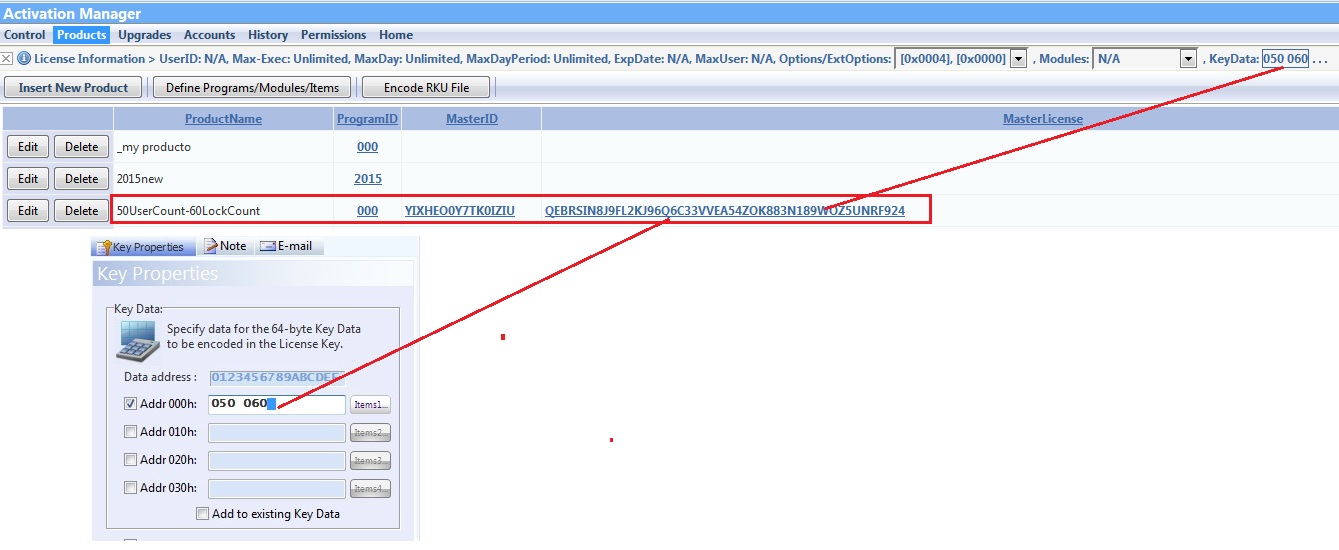Expand the Modules dropdown
1339x550 pixels.
1188,59
